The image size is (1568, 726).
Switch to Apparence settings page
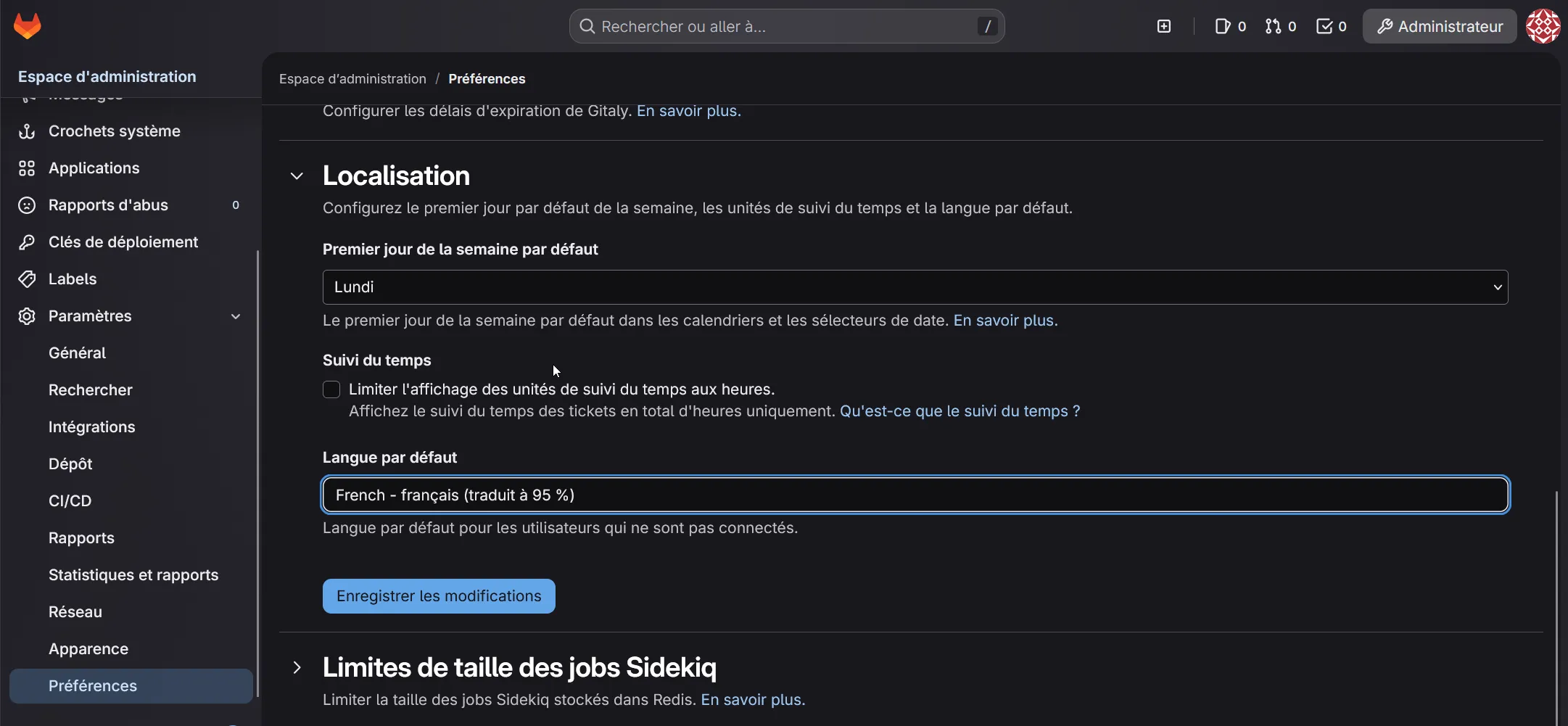88,648
